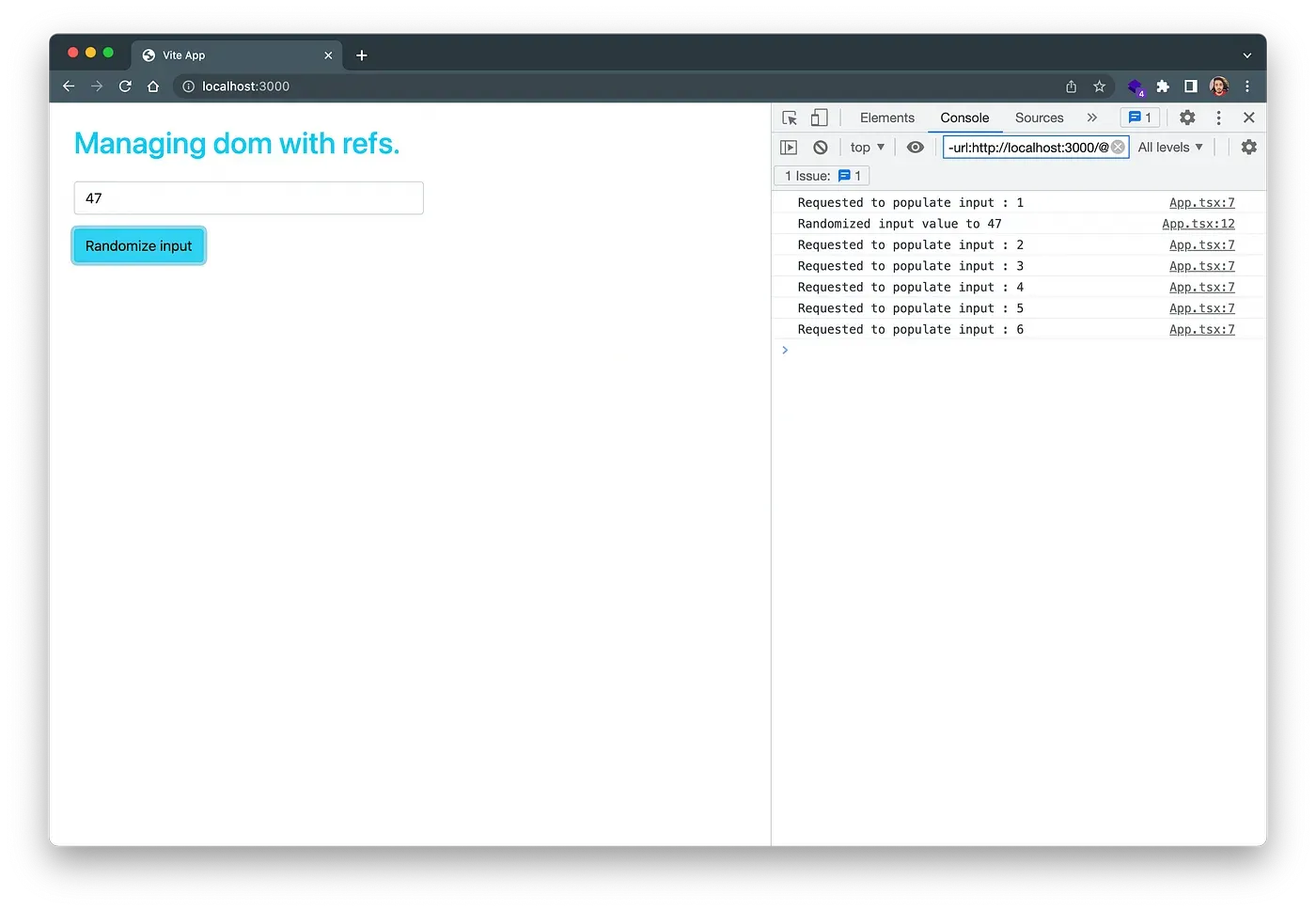Open the Chrome three-dot menu

point(1247,86)
